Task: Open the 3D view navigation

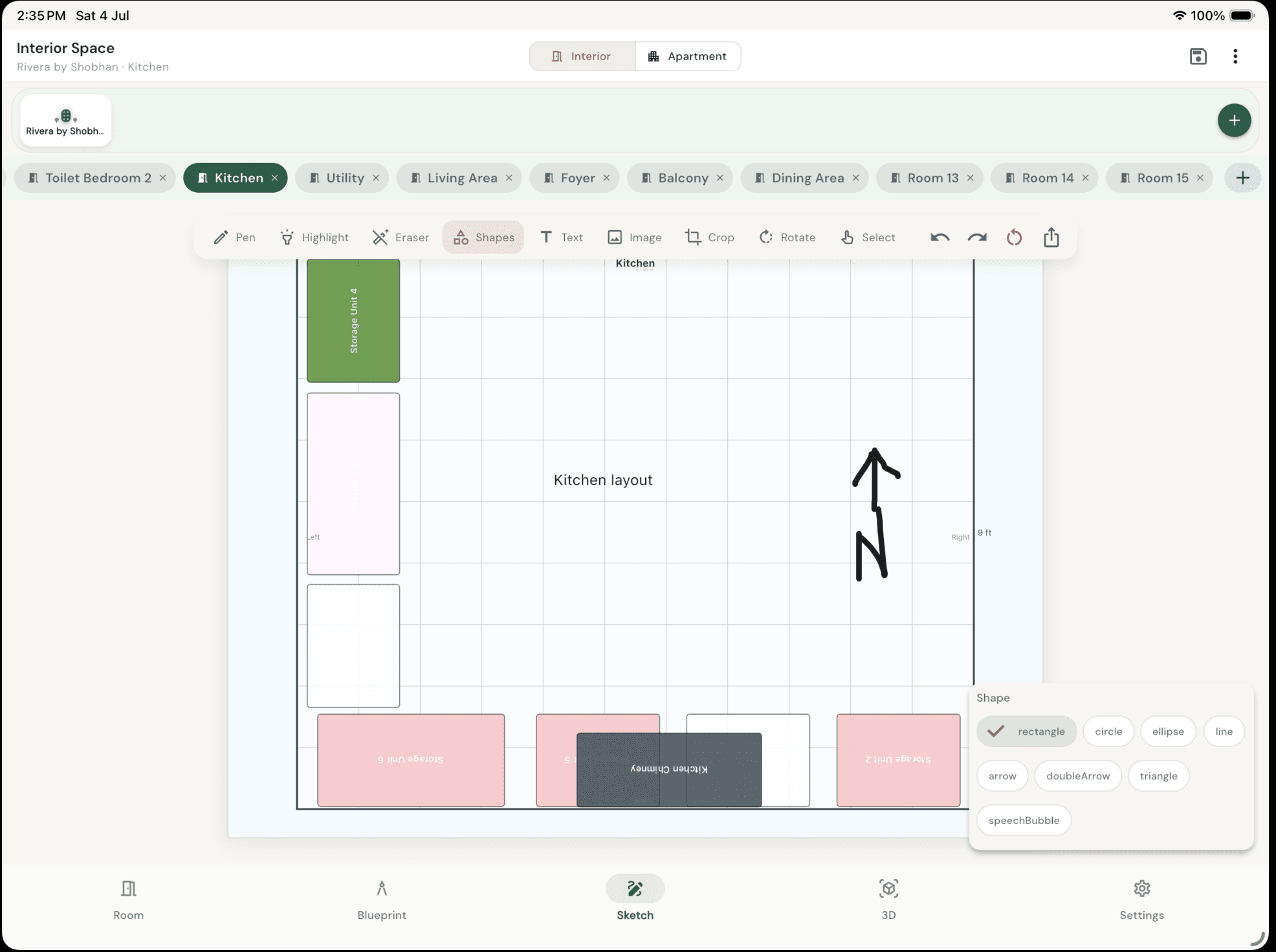Action: tap(888, 900)
